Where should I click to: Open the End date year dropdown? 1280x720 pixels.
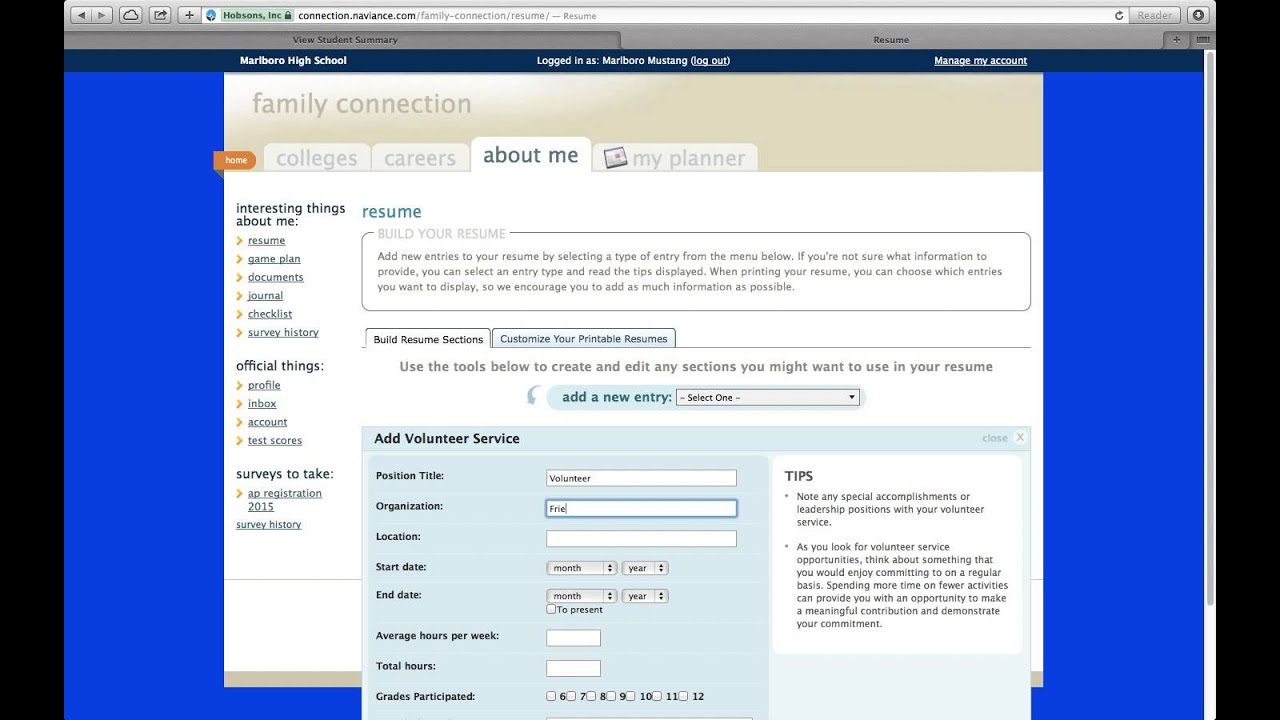(645, 596)
